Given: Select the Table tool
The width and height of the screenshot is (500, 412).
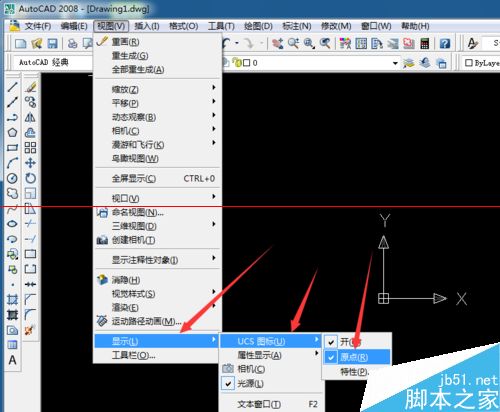Looking at the screenshot, I should pos(12,345).
